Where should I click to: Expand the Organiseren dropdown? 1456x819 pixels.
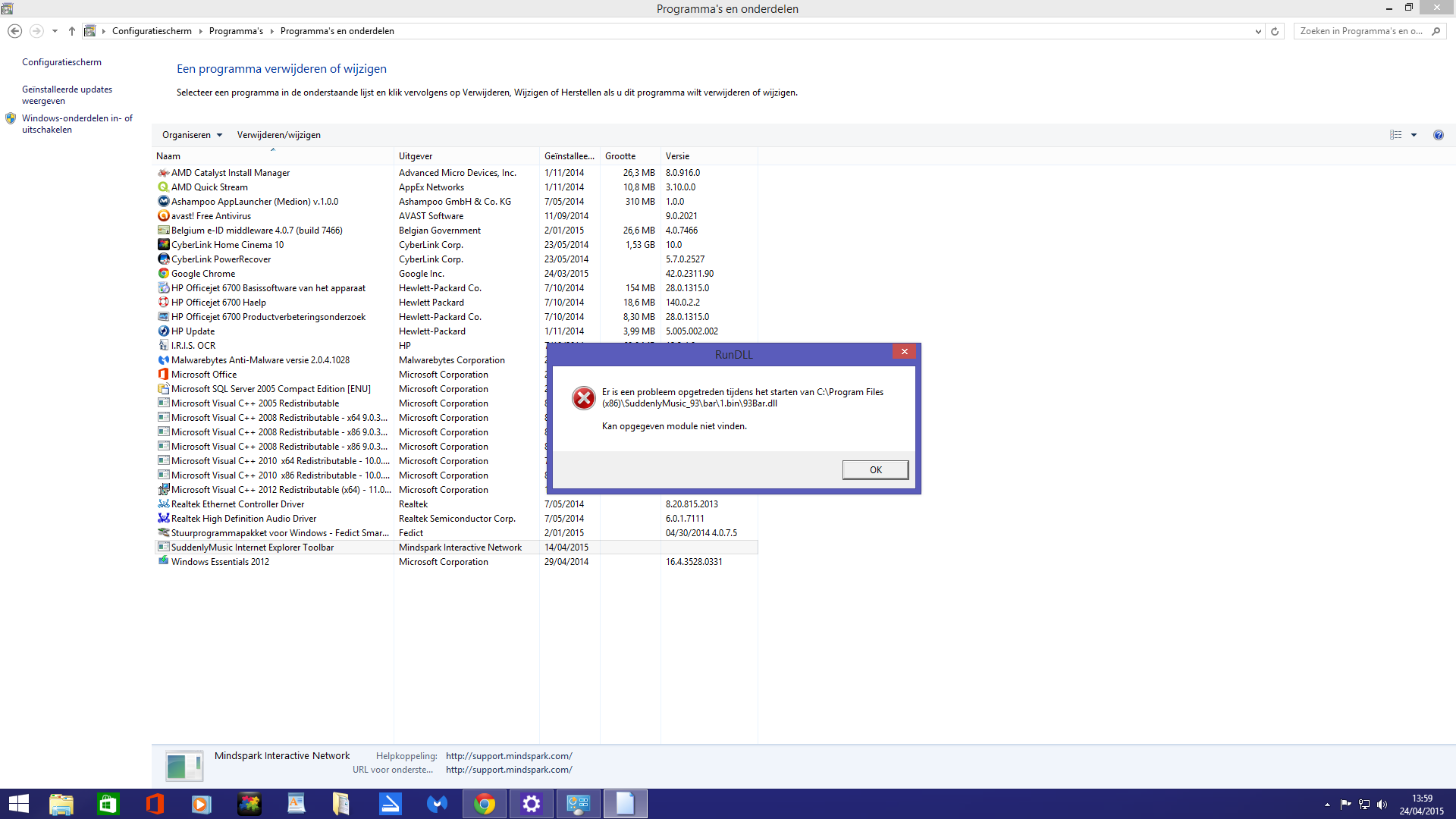(192, 135)
